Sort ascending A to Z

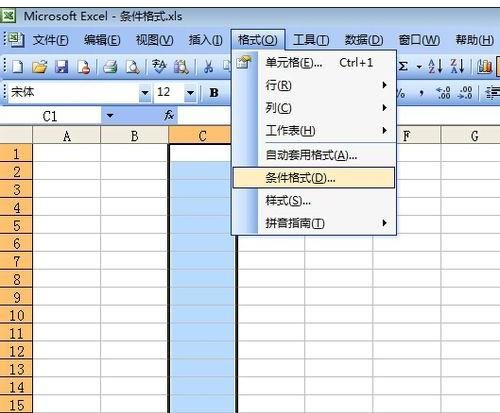pos(435,66)
